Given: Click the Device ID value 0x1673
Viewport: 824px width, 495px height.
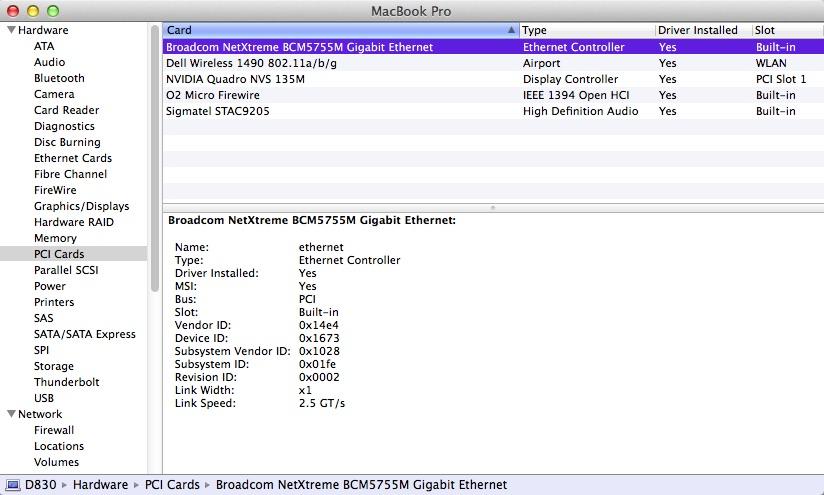Looking at the screenshot, I should [x=319, y=338].
